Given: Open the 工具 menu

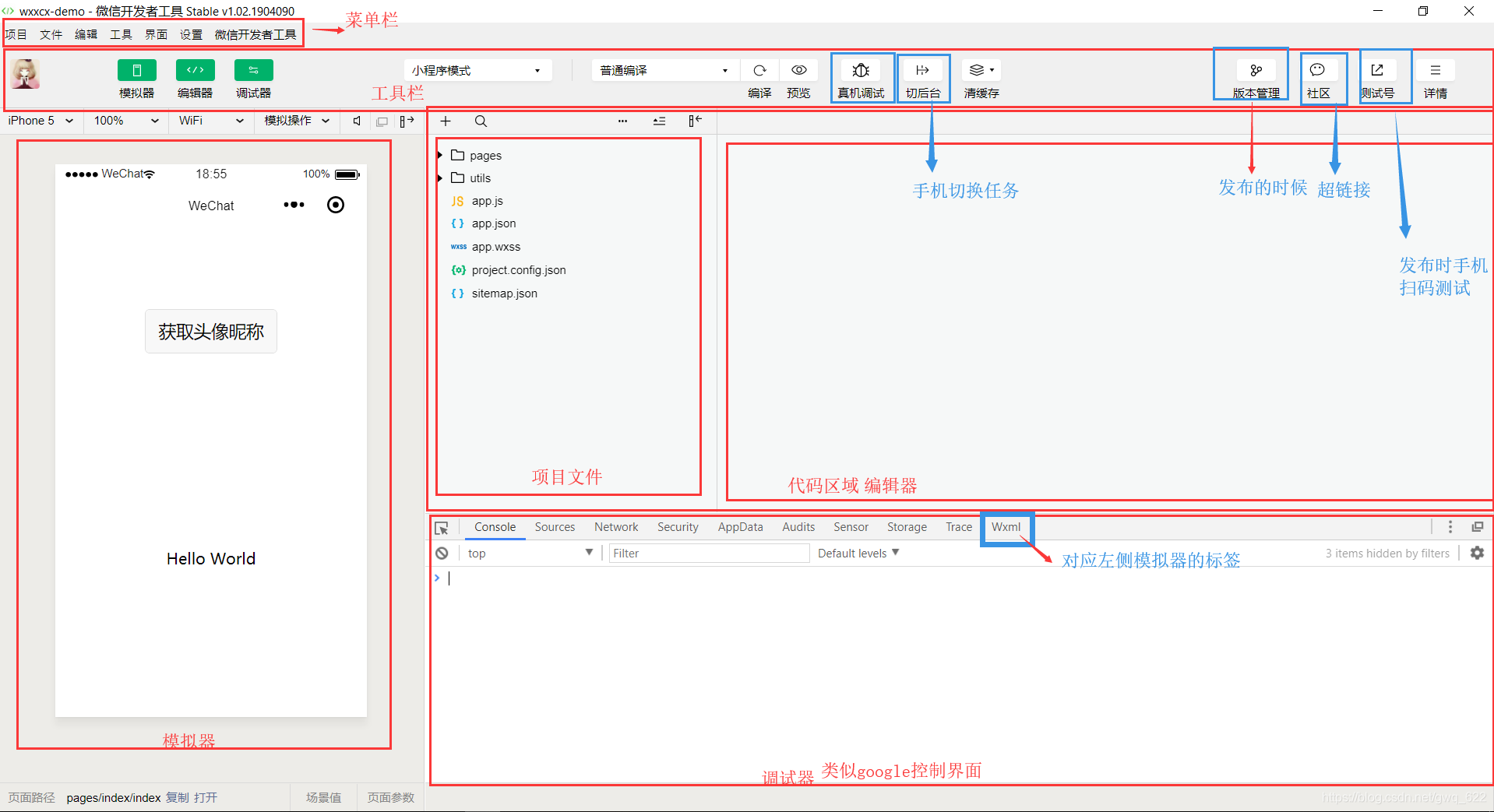Looking at the screenshot, I should tap(122, 34).
